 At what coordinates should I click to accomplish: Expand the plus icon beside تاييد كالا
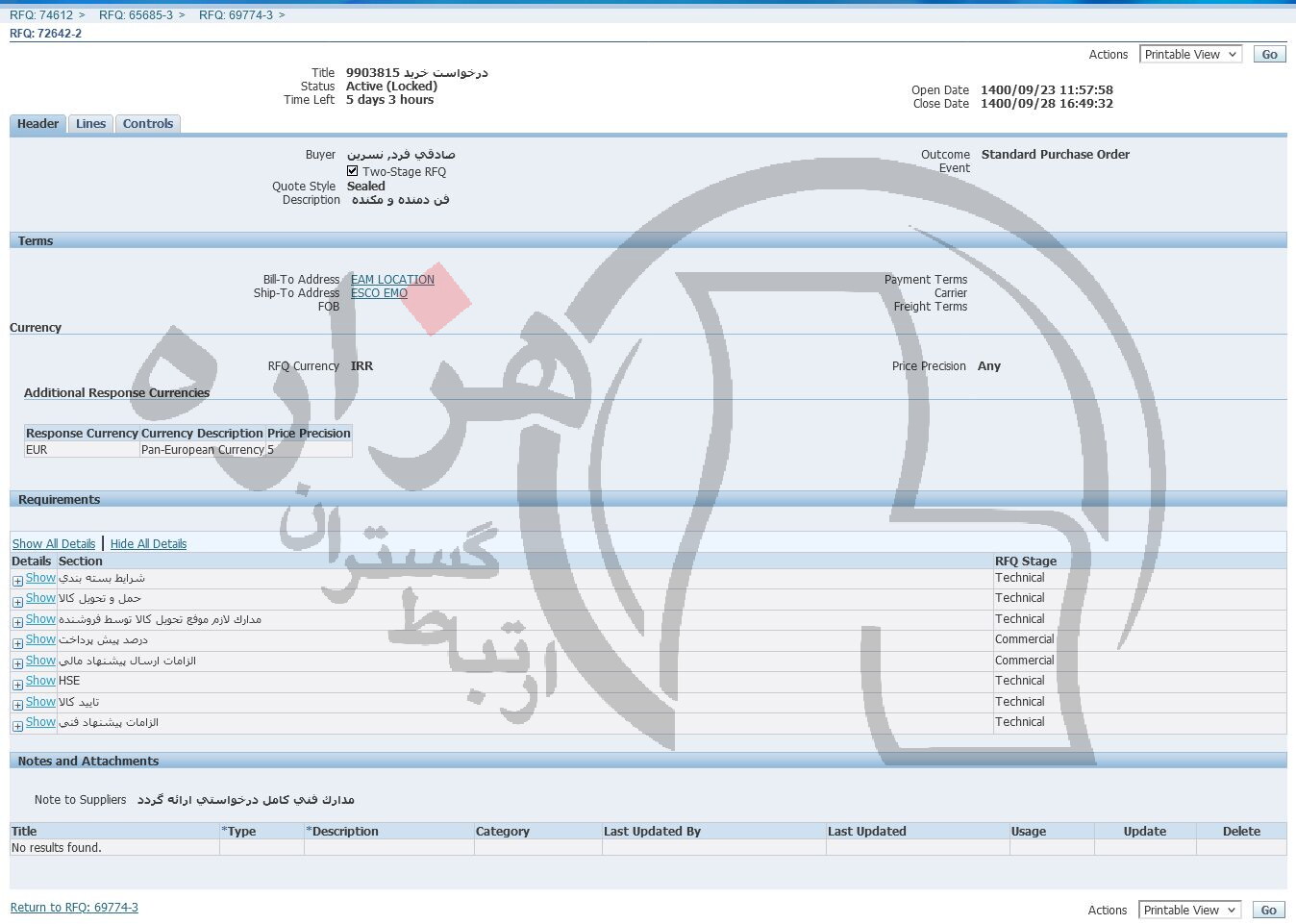17,705
